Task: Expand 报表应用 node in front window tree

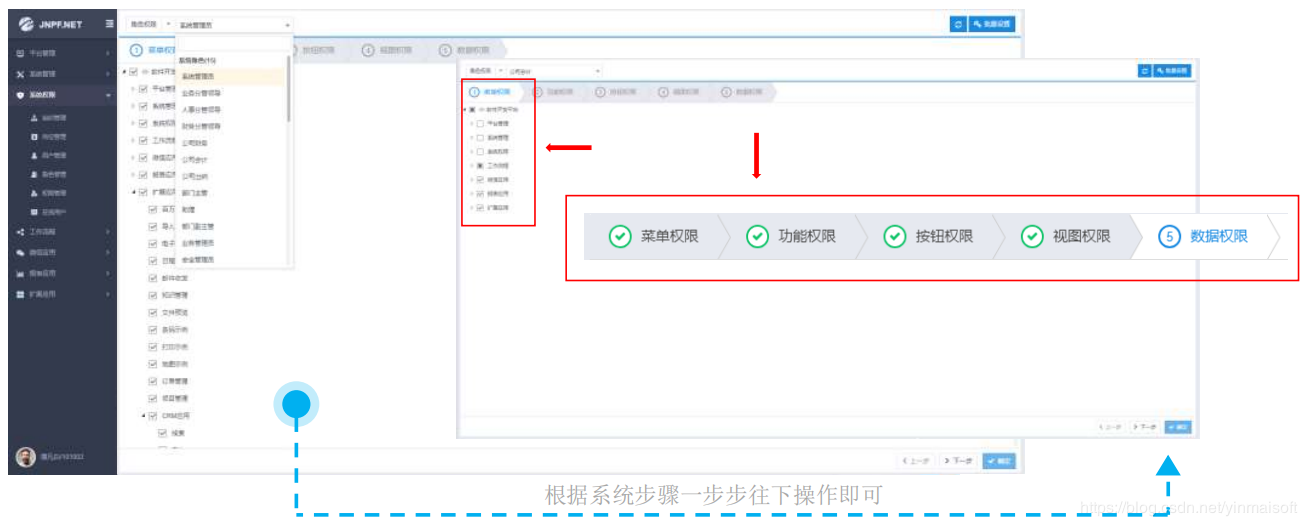Action: pos(471,193)
